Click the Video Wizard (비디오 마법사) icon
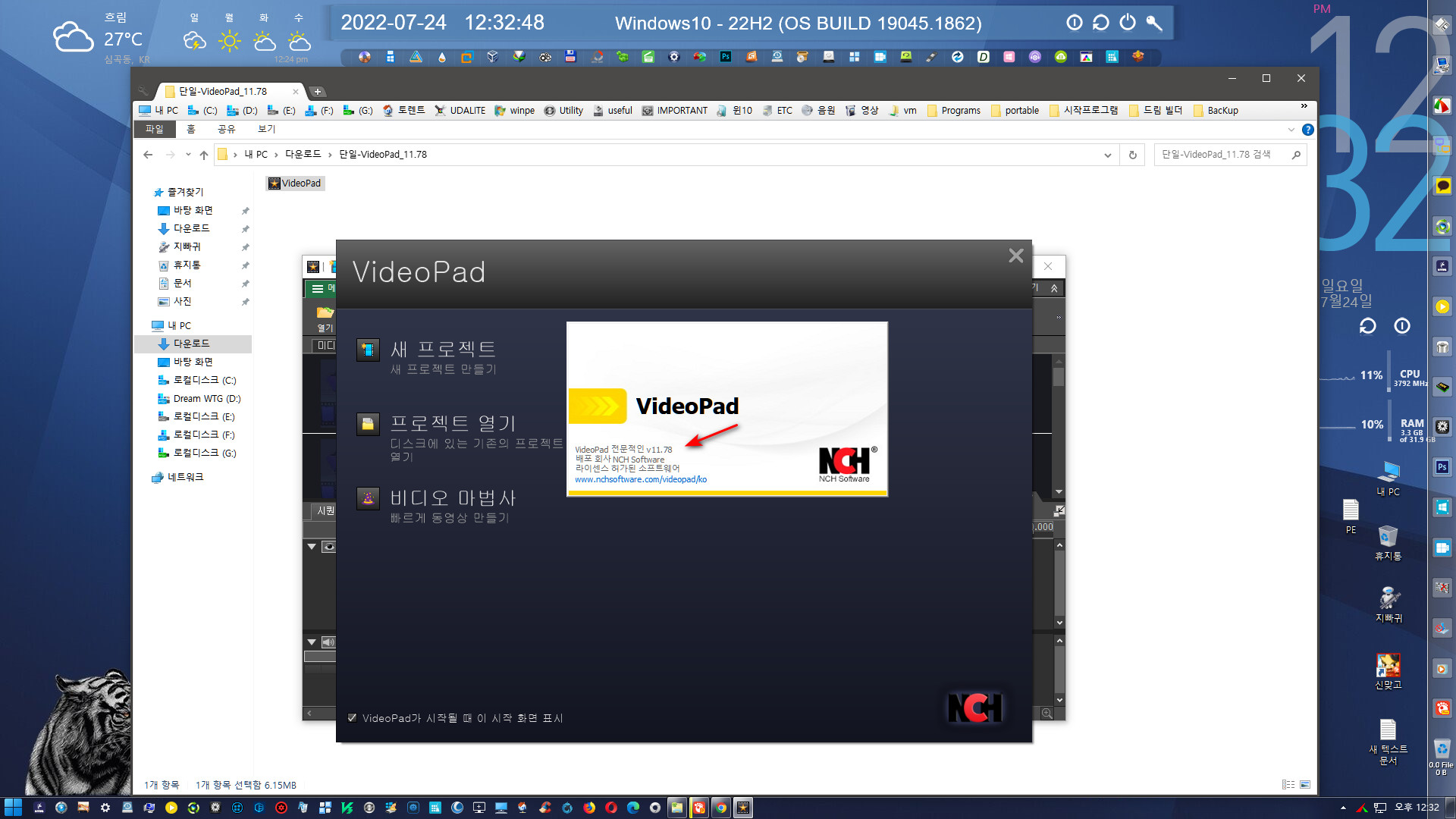 [368, 498]
